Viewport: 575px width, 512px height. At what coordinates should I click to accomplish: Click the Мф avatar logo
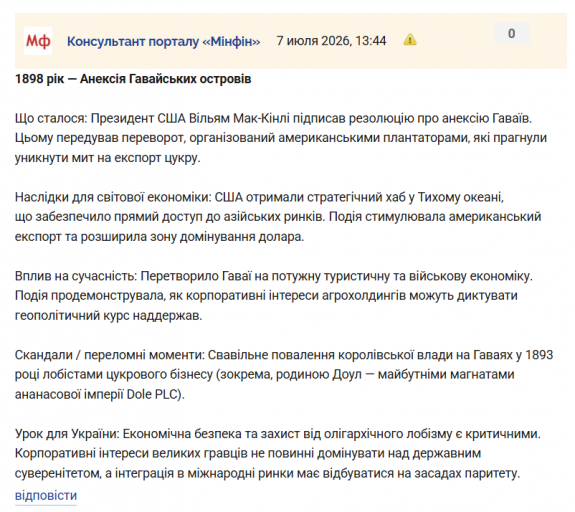click(38, 41)
